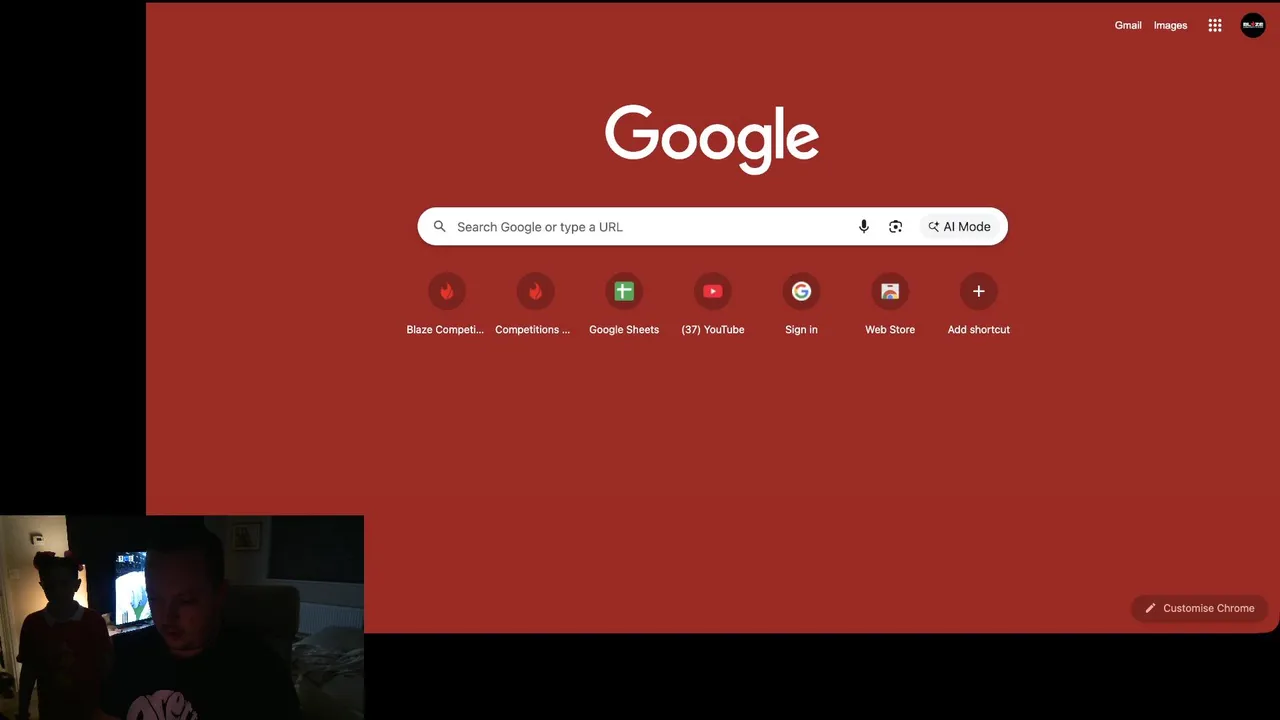Click the Customise Chrome button
The width and height of the screenshot is (1280, 720).
tap(1200, 608)
